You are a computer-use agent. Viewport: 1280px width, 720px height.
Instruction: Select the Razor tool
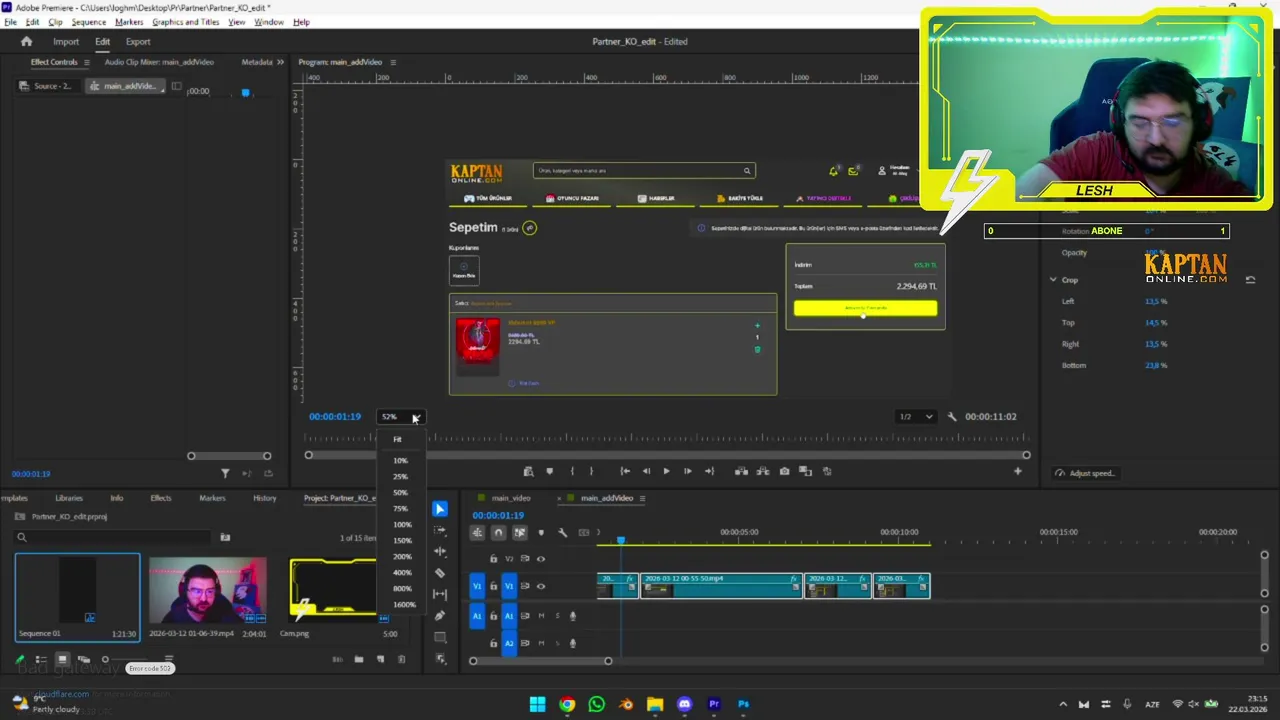point(440,573)
